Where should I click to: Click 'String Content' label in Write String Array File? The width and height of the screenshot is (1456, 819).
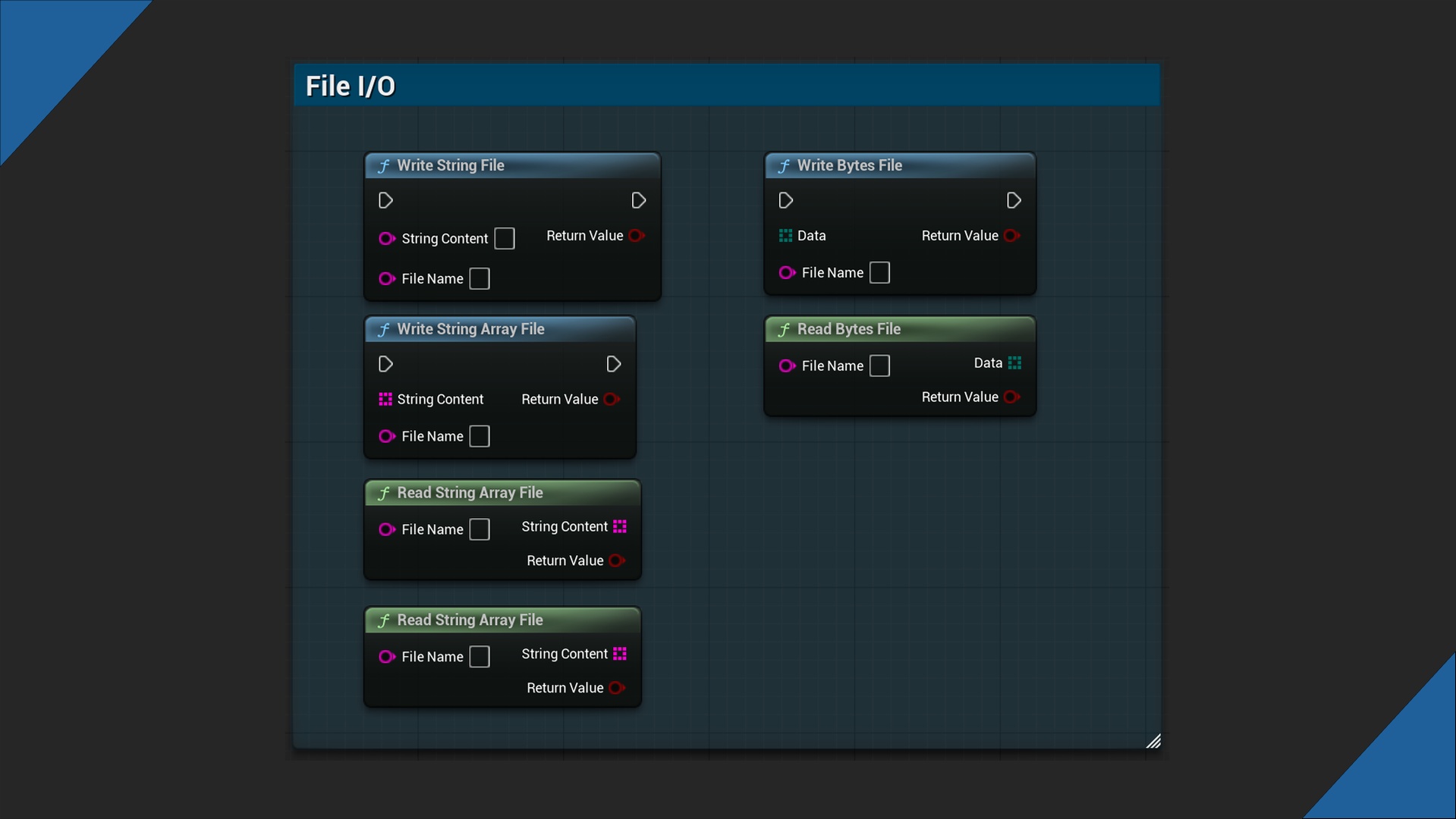point(440,399)
